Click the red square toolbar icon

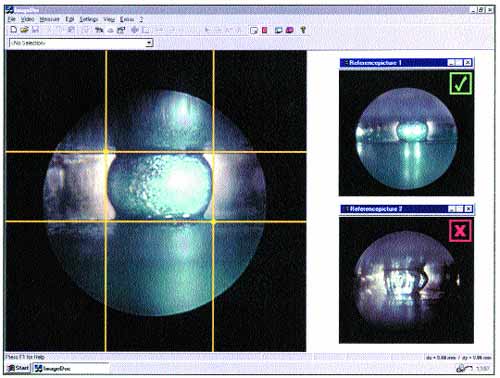[x=265, y=30]
